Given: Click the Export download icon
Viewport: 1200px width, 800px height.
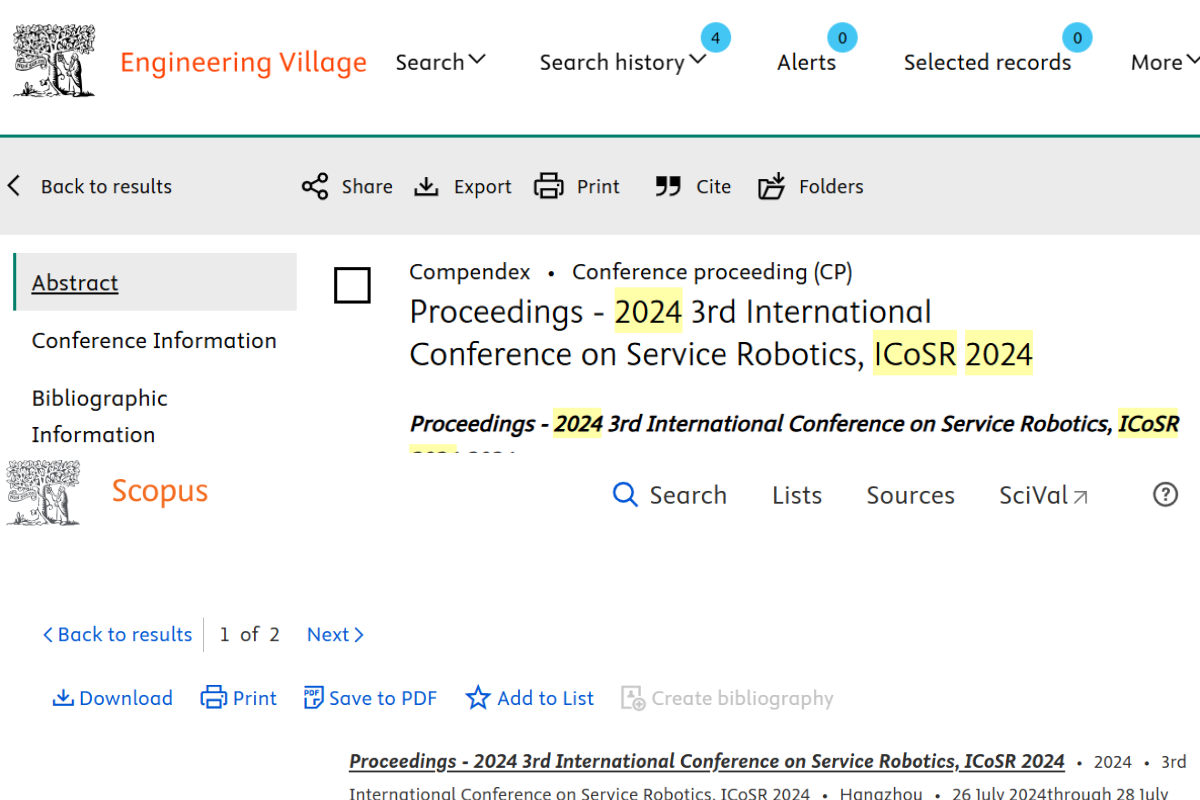Looking at the screenshot, I should tap(427, 186).
